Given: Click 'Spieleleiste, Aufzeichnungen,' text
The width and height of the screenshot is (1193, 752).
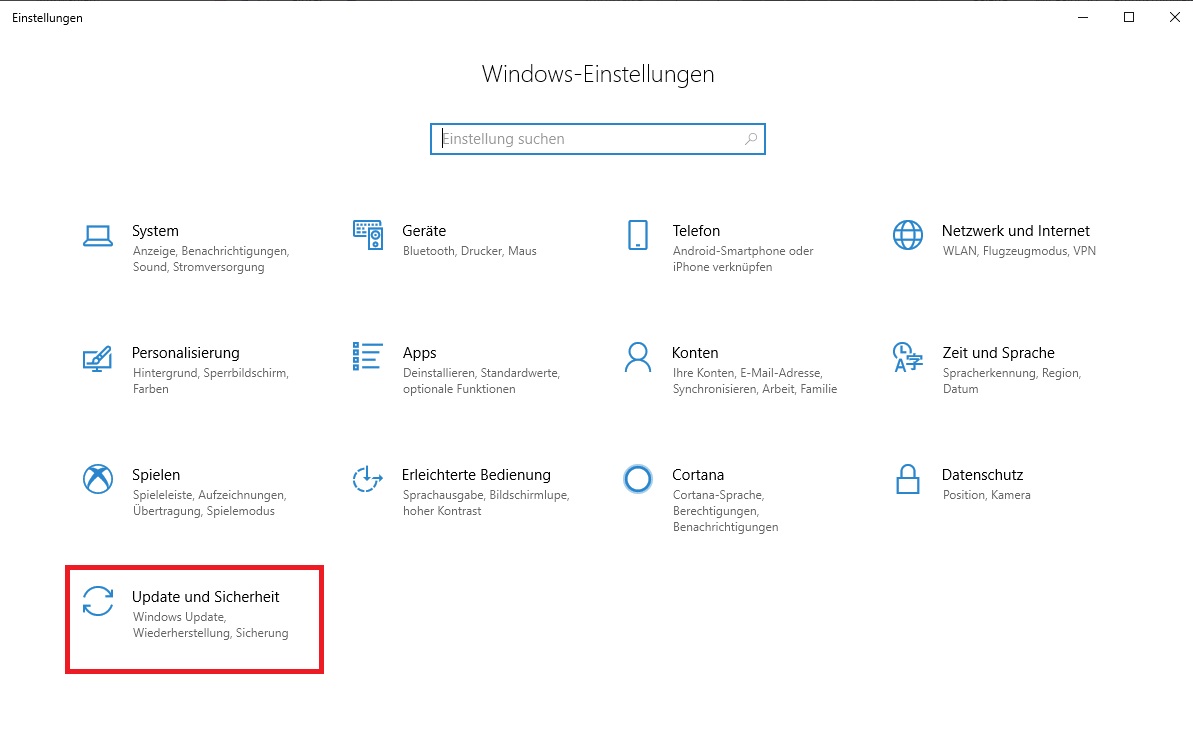Looking at the screenshot, I should (x=209, y=495).
